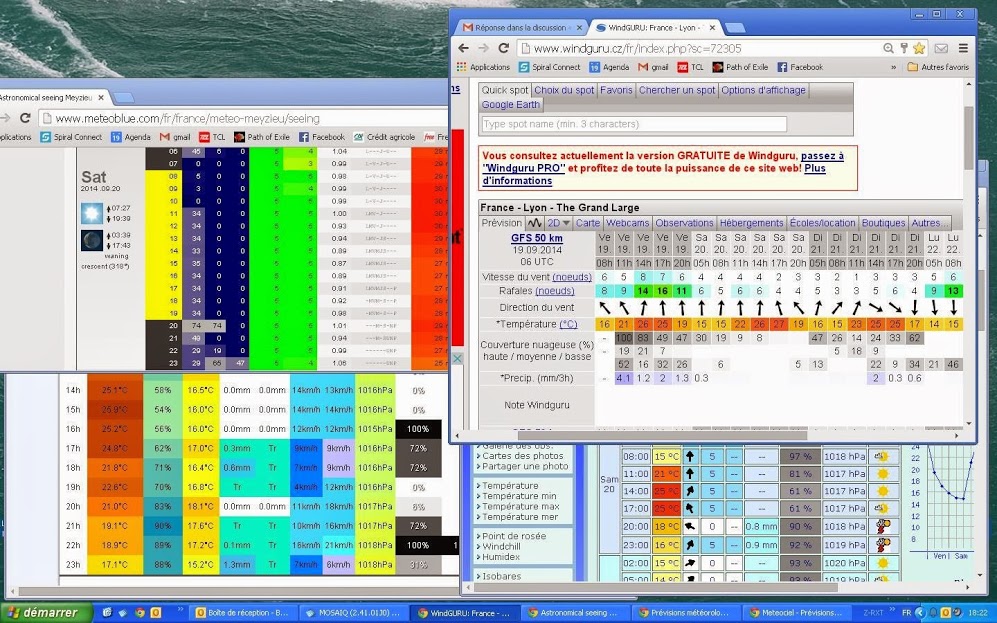The height and width of the screenshot is (623, 997).
Task: Expand the Z-RXT toolbar chevron on taskbar
Action: coord(891,609)
